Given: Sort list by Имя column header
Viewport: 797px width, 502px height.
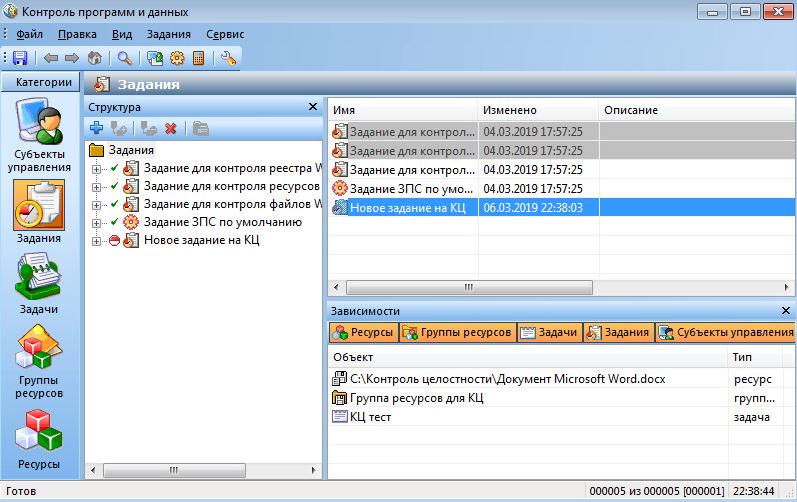Looking at the screenshot, I should (x=403, y=110).
